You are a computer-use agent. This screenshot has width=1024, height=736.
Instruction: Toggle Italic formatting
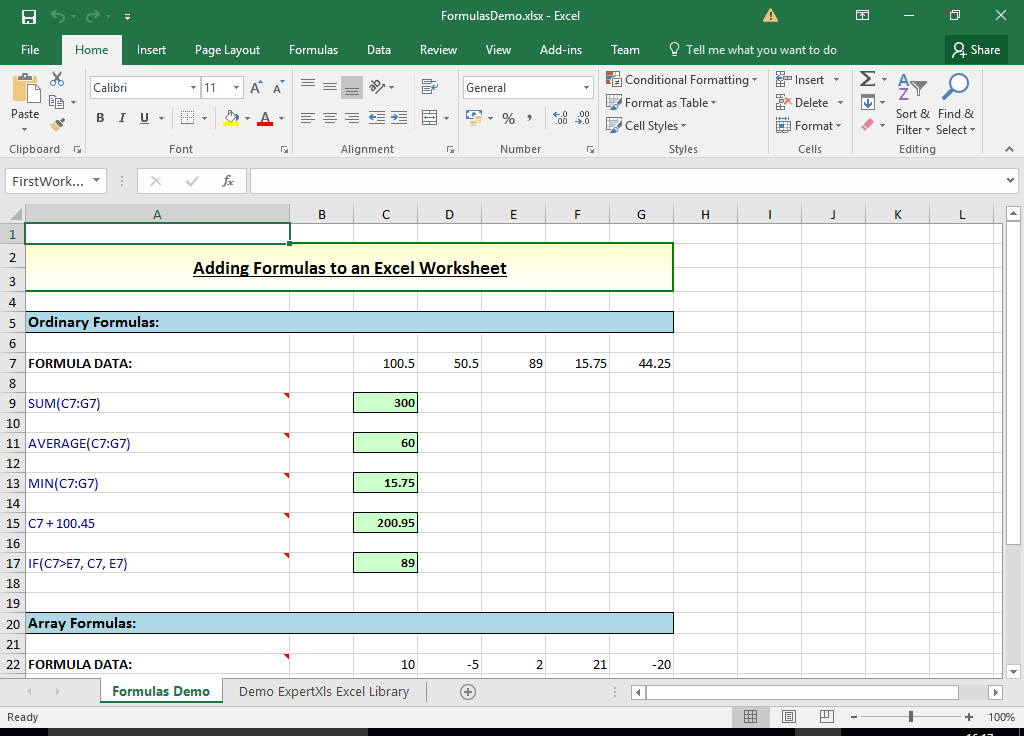coord(121,118)
